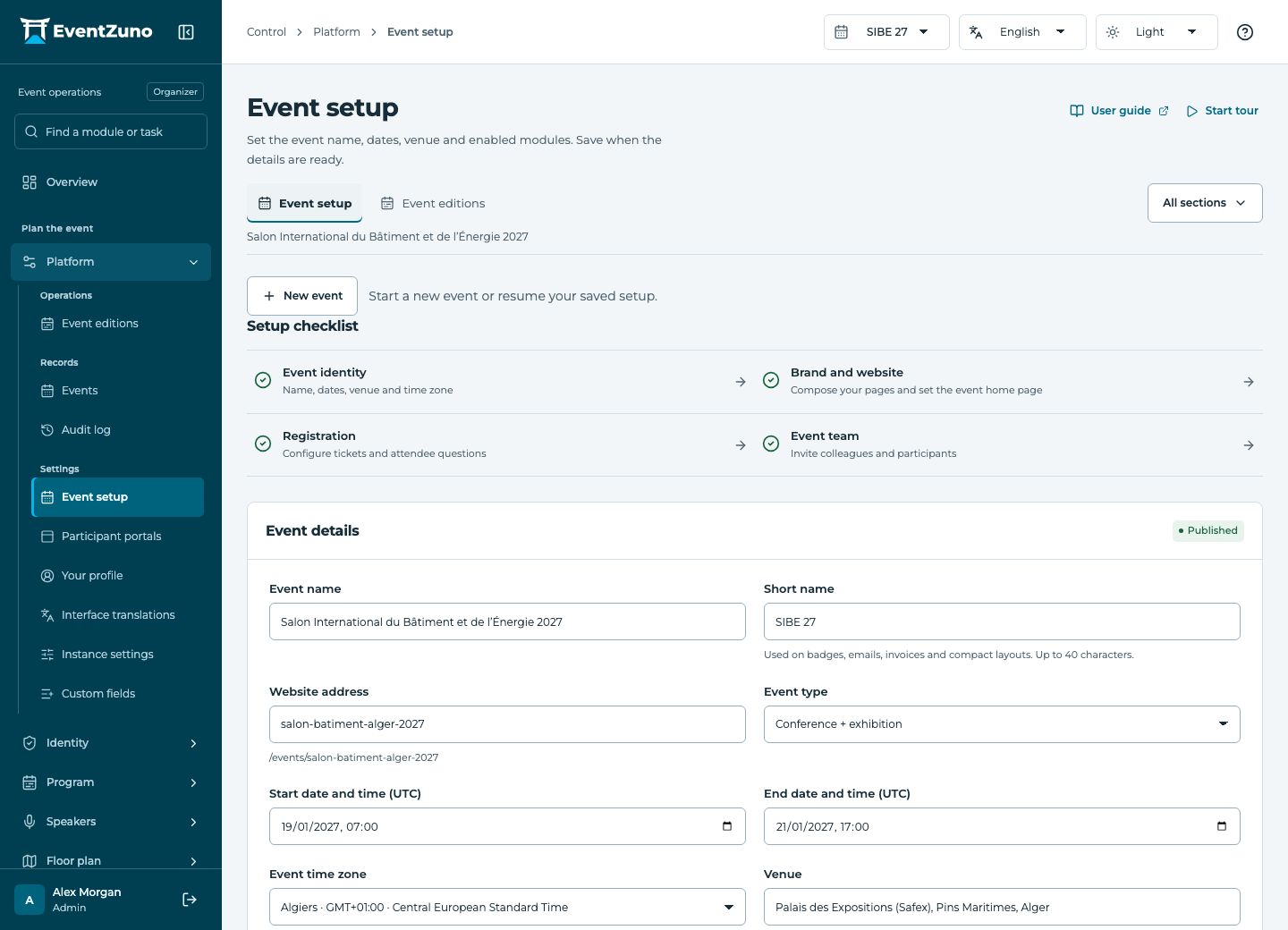Select the Event setup tab

(304, 203)
